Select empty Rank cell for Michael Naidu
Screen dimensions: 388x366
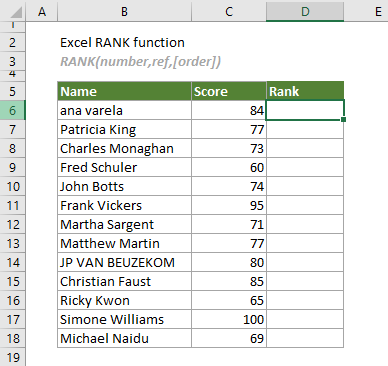[305, 338]
